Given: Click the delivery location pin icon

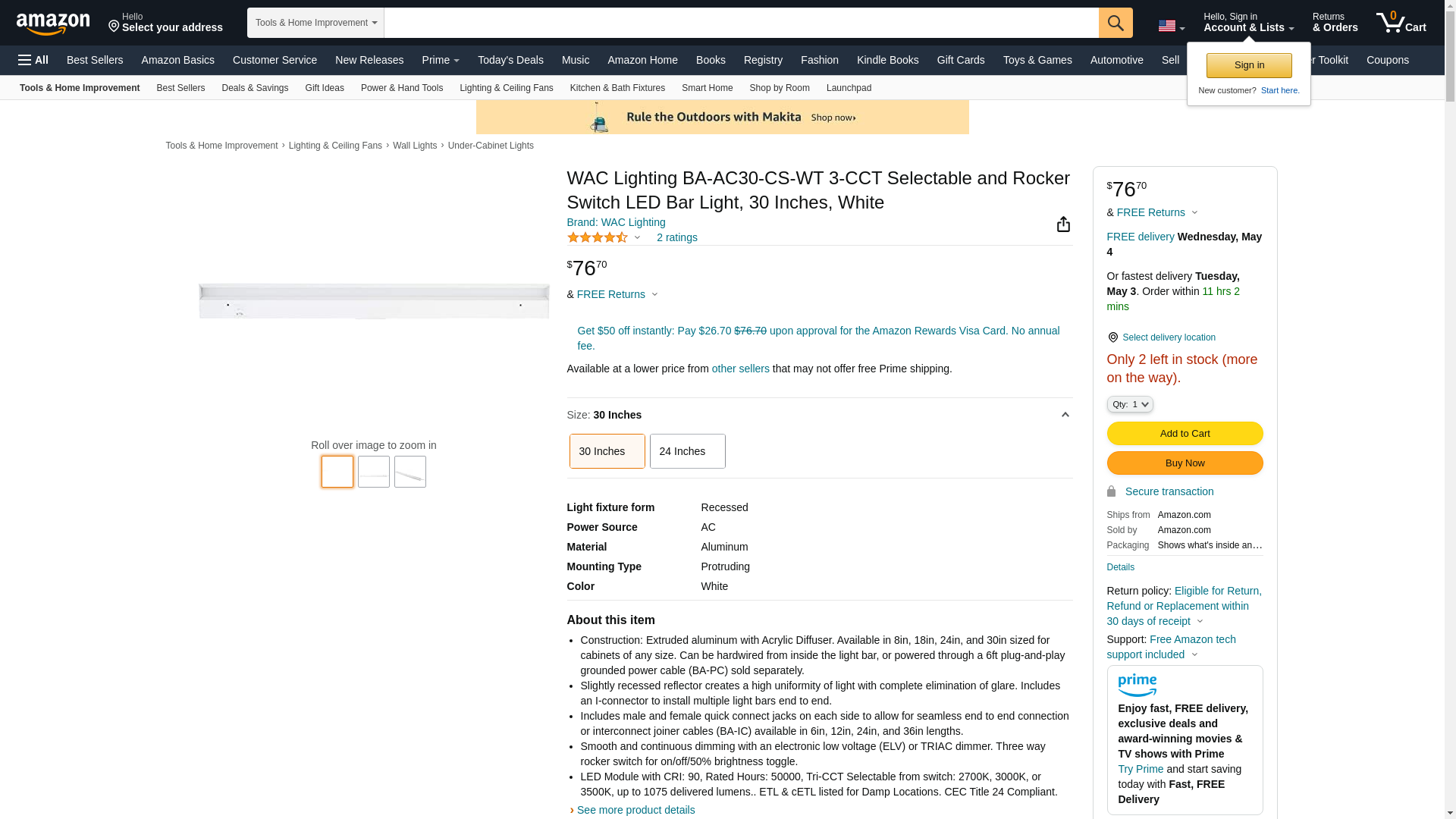Looking at the screenshot, I should 1112,337.
